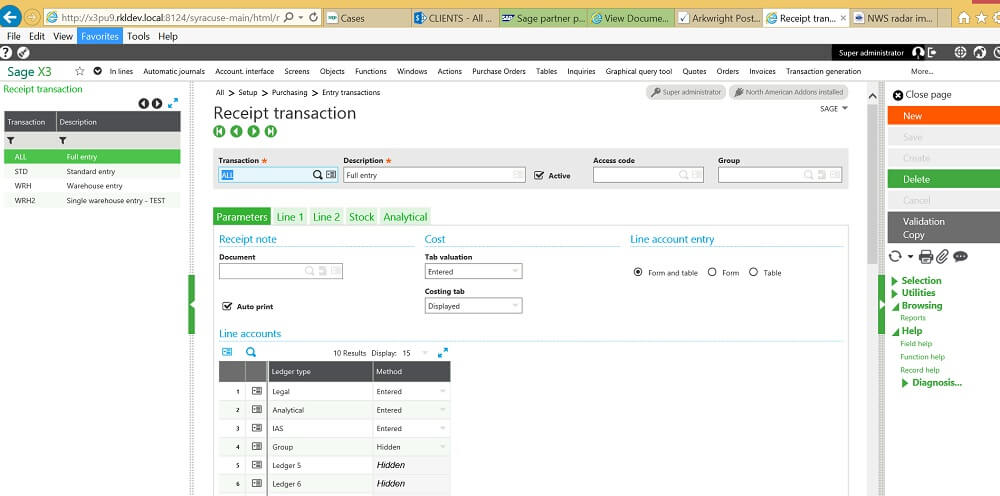Click the Validation Copy button

pyautogui.click(x=943, y=228)
